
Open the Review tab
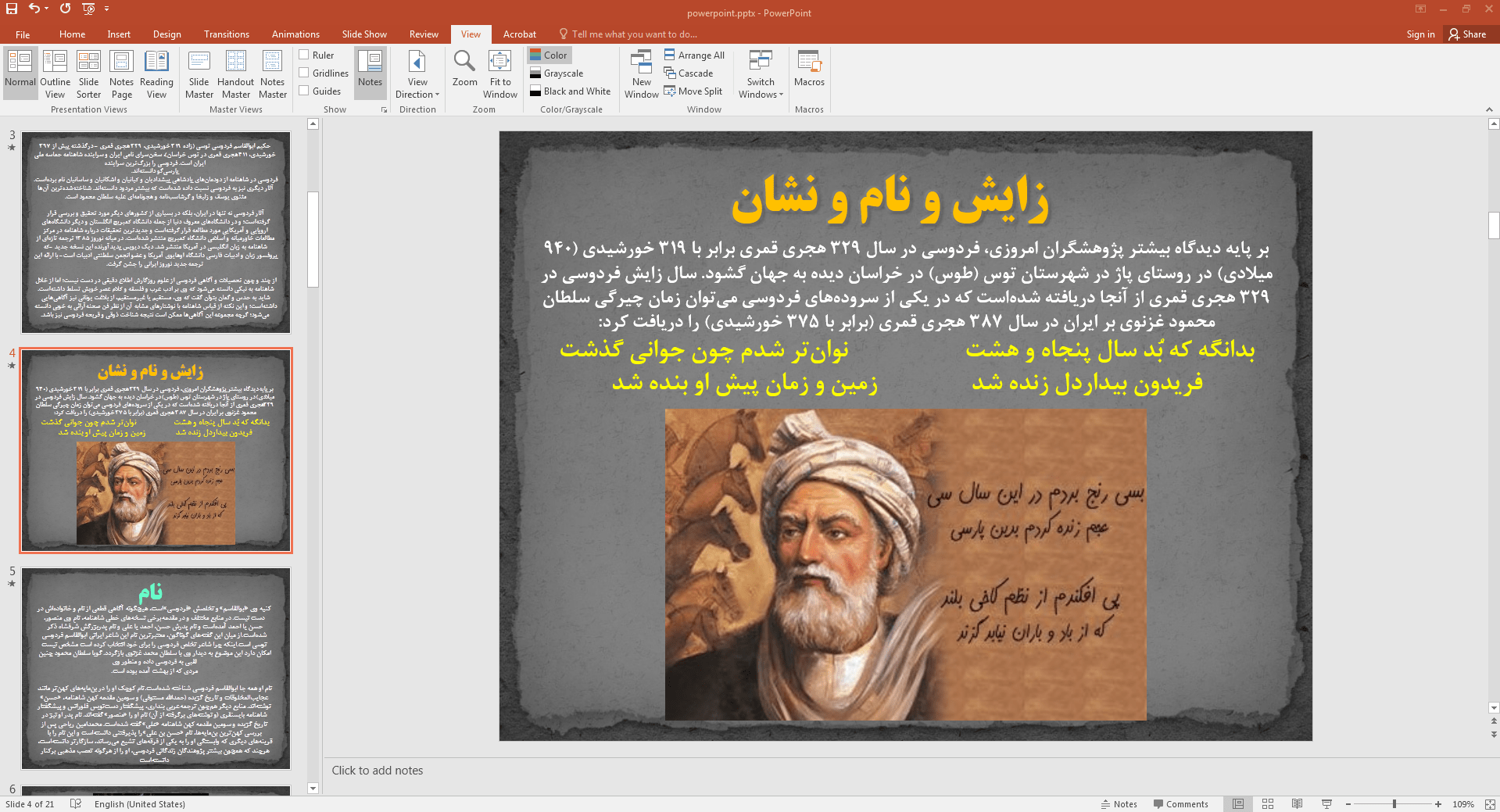[x=424, y=34]
